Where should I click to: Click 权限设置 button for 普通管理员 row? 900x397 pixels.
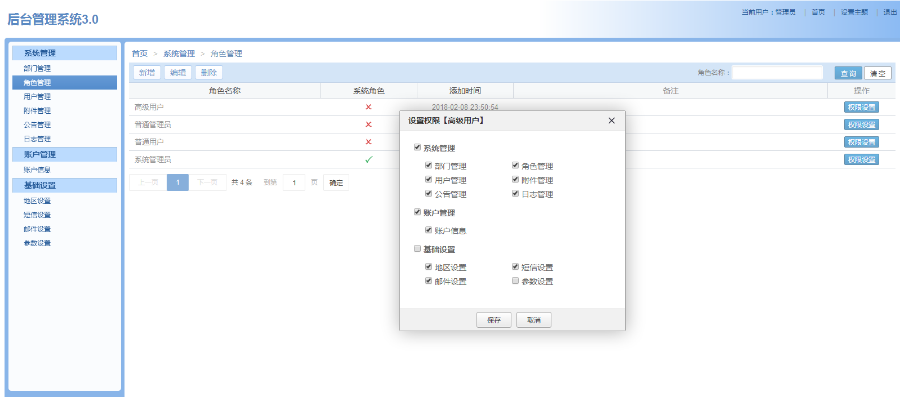861,124
